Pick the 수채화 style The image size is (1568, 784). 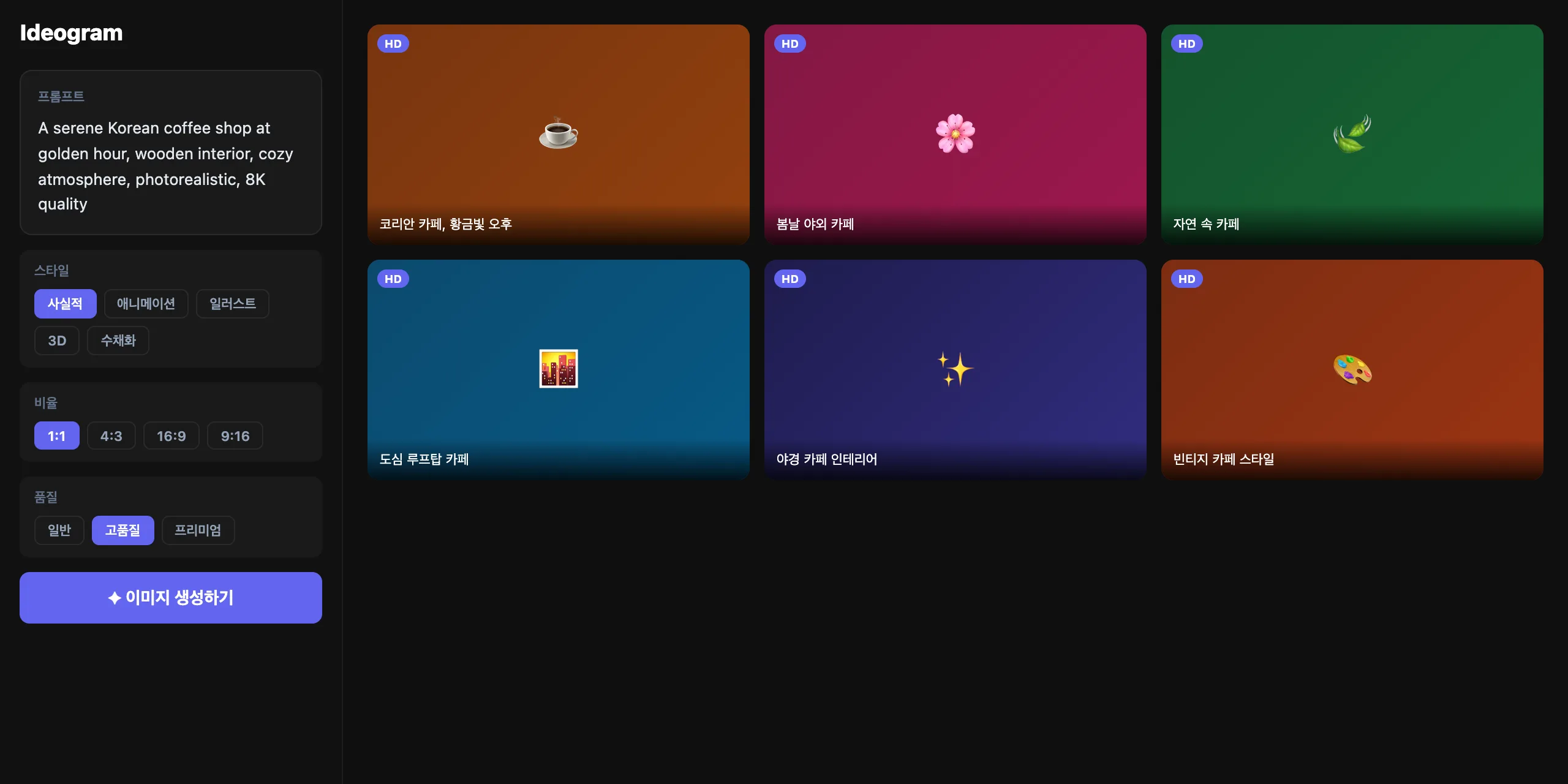click(x=118, y=341)
